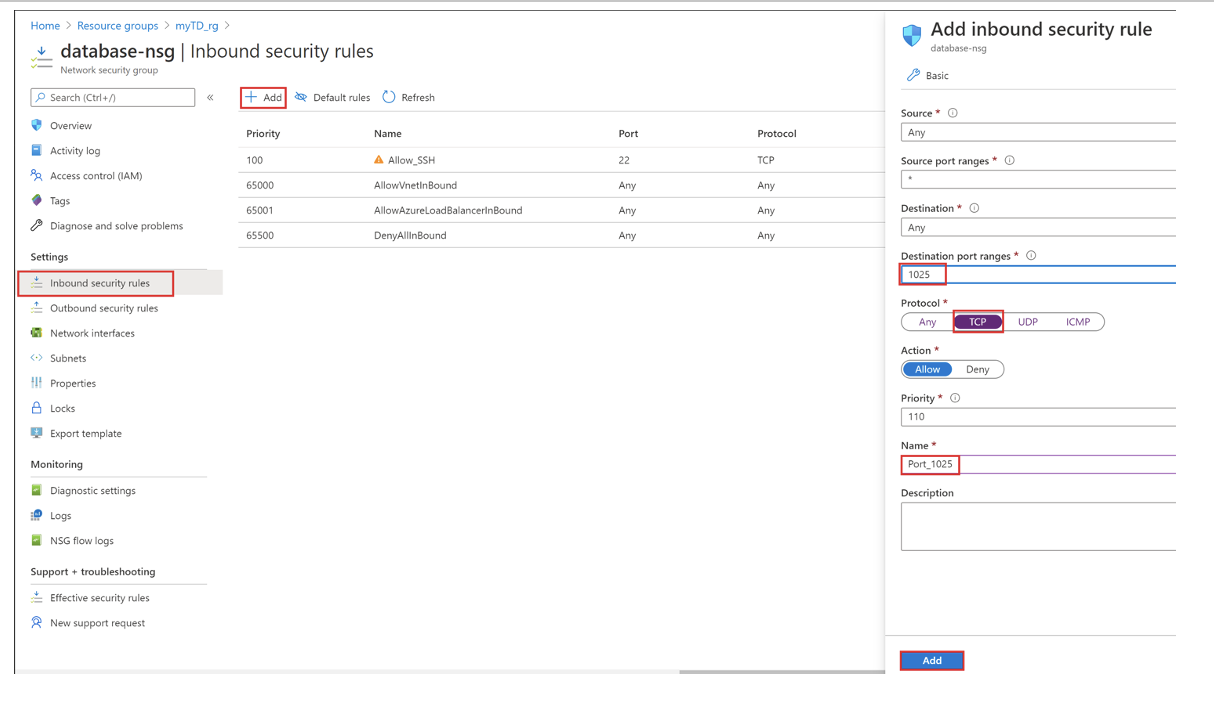Click the Diagnose and solve problems wrench icon
The width and height of the screenshot is (1214, 702).
[x=37, y=225]
